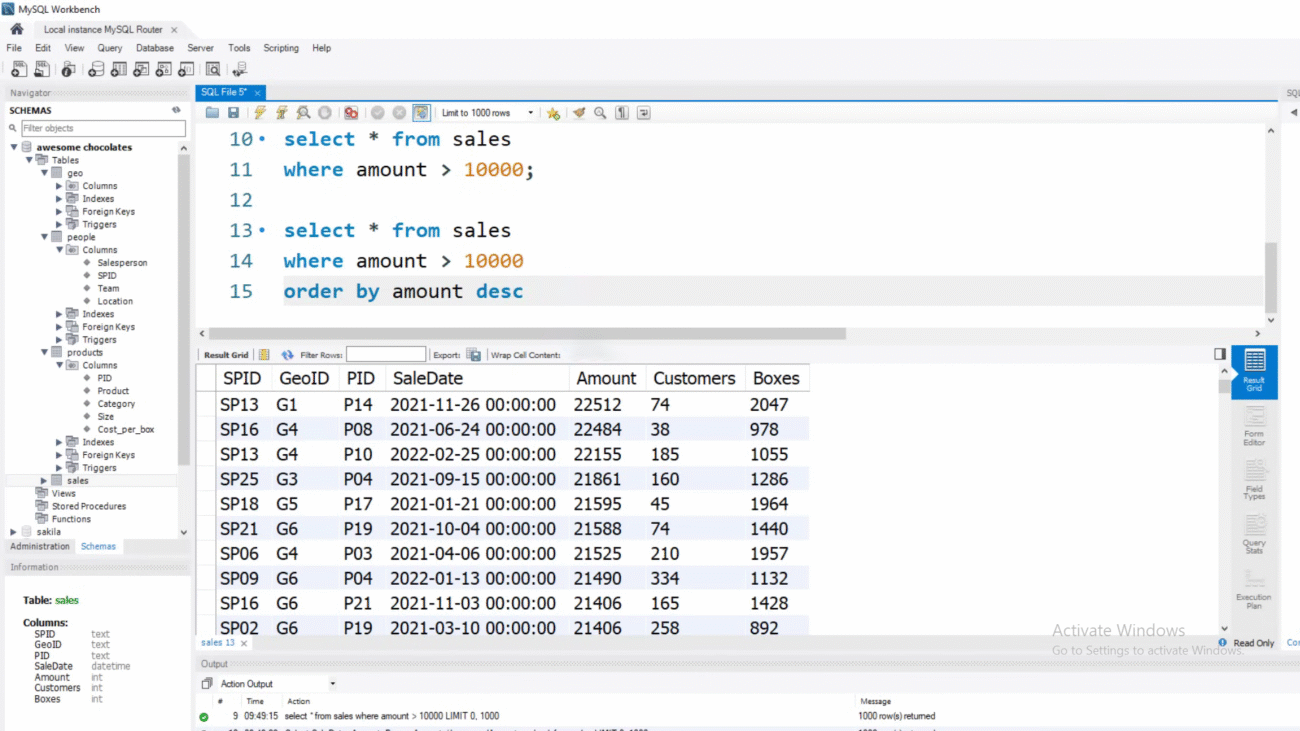Viewport: 1300px width, 731px height.
Task: Toggle auto-commit mode button
Action: [421, 113]
